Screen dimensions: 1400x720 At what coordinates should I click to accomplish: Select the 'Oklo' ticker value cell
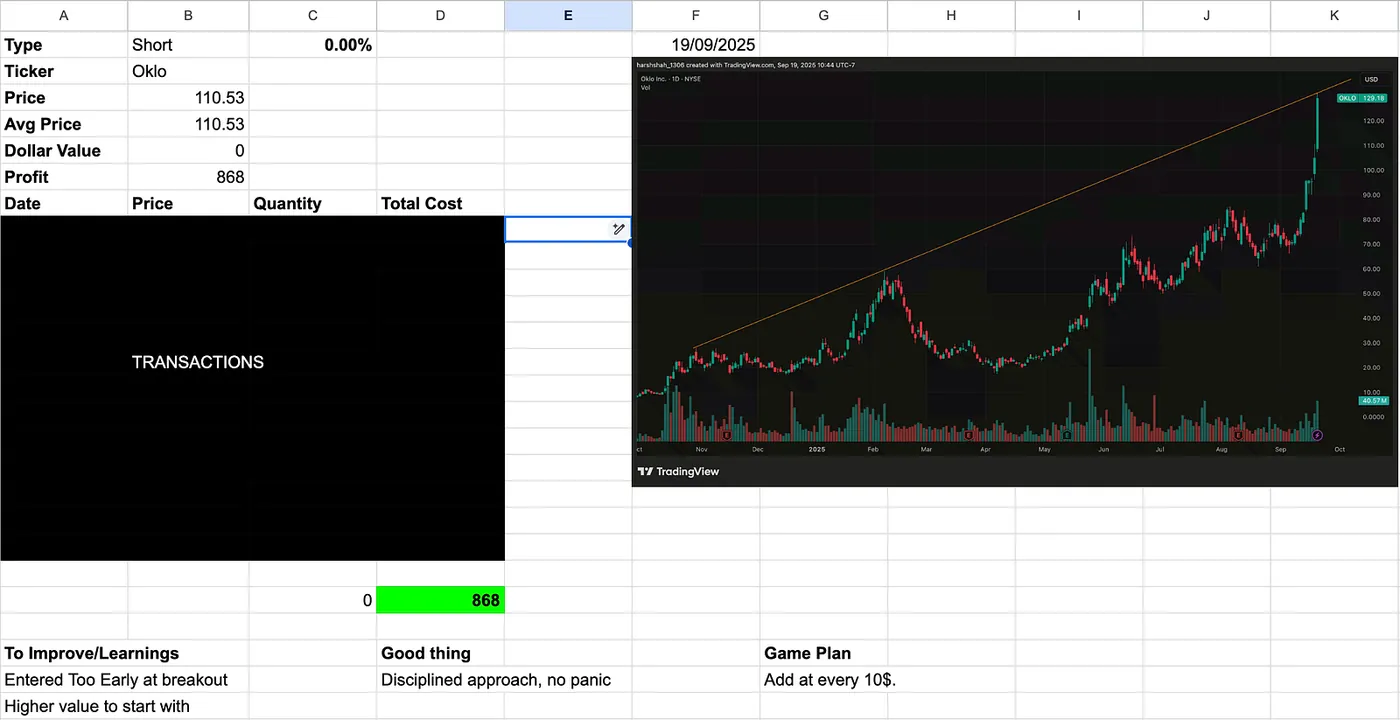coord(189,71)
